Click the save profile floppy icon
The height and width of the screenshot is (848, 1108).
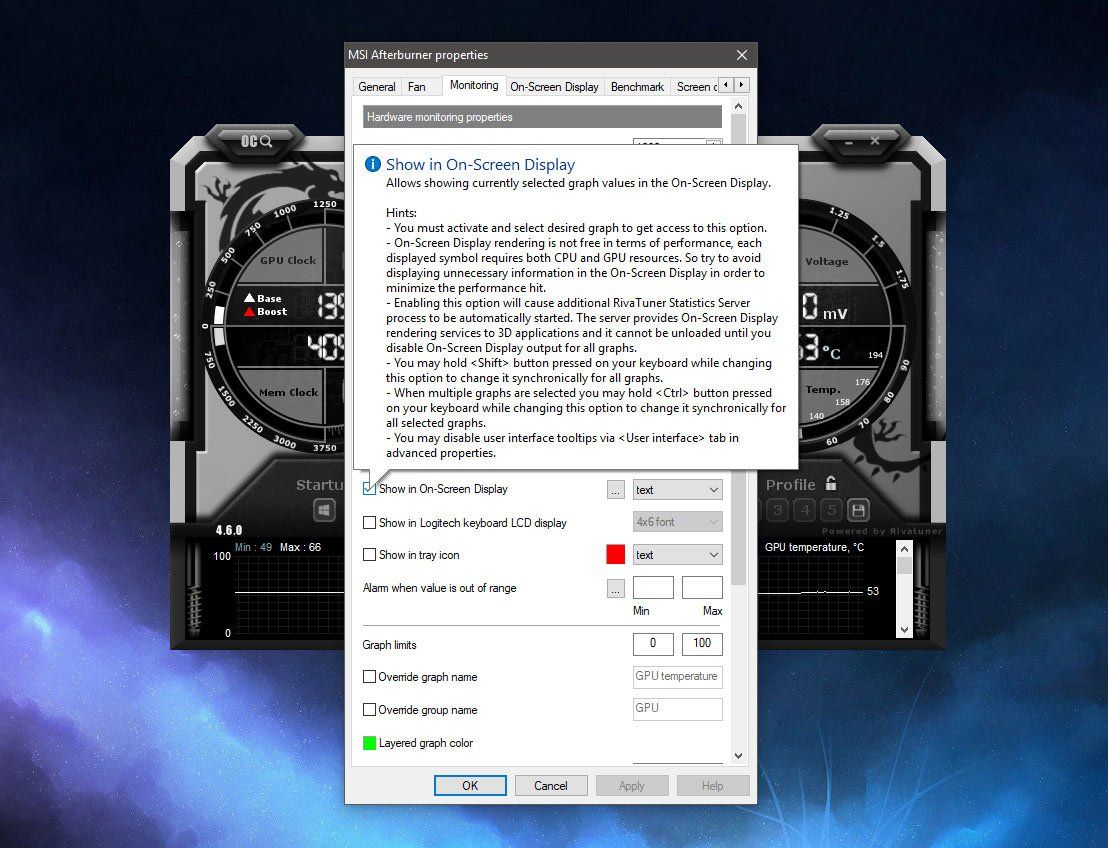(859, 510)
